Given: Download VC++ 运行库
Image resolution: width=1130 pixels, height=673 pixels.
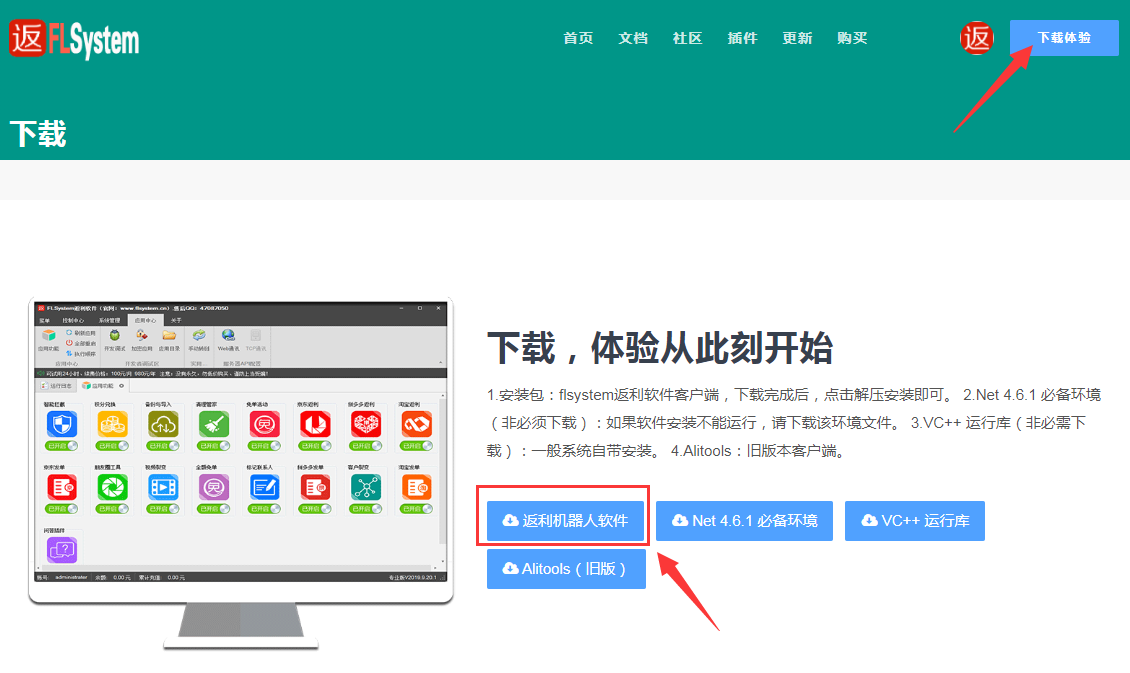Looking at the screenshot, I should tap(915, 520).
